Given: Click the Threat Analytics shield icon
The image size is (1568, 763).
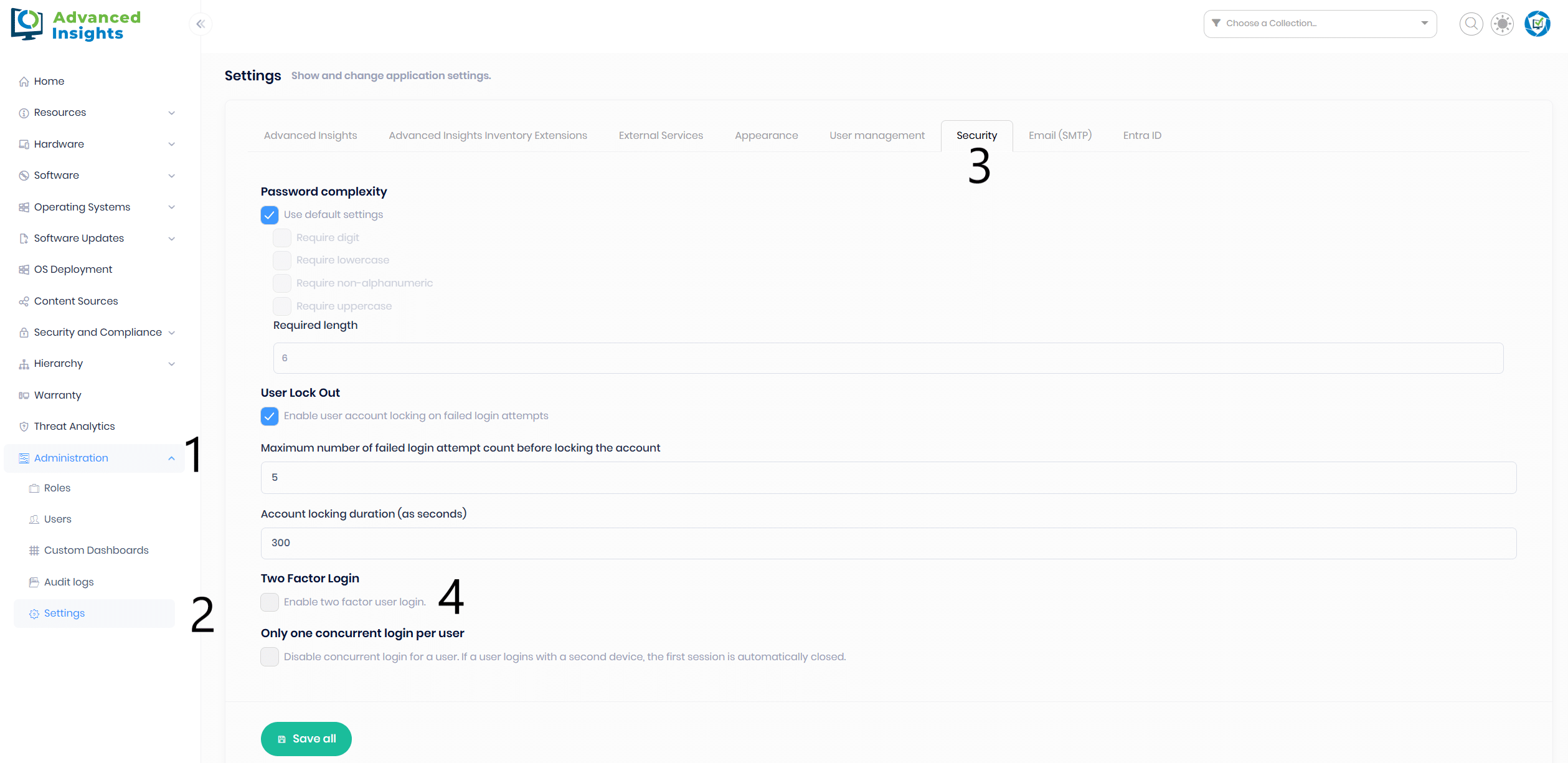Looking at the screenshot, I should (24, 427).
